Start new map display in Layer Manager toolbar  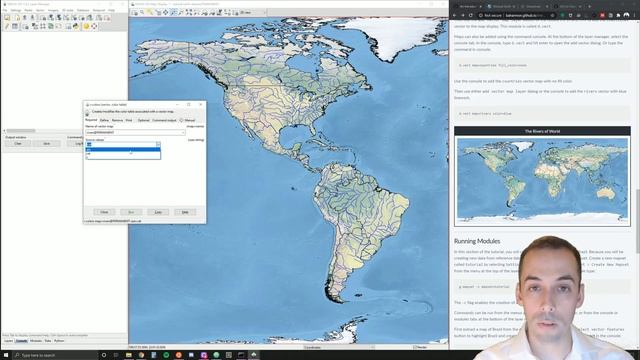[x=7, y=18]
